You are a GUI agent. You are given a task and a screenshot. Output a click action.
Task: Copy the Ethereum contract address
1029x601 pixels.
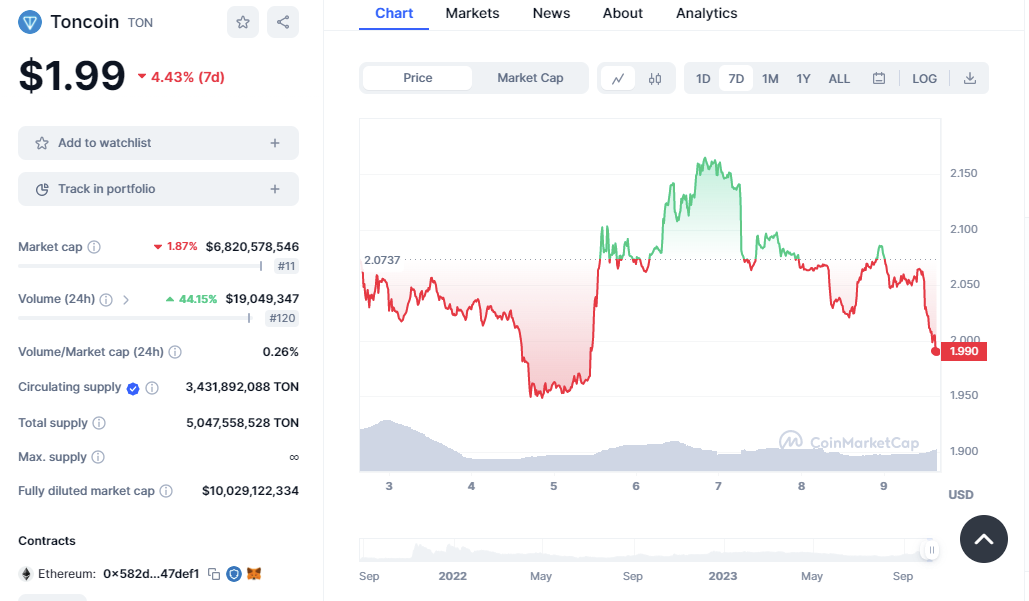coord(214,573)
